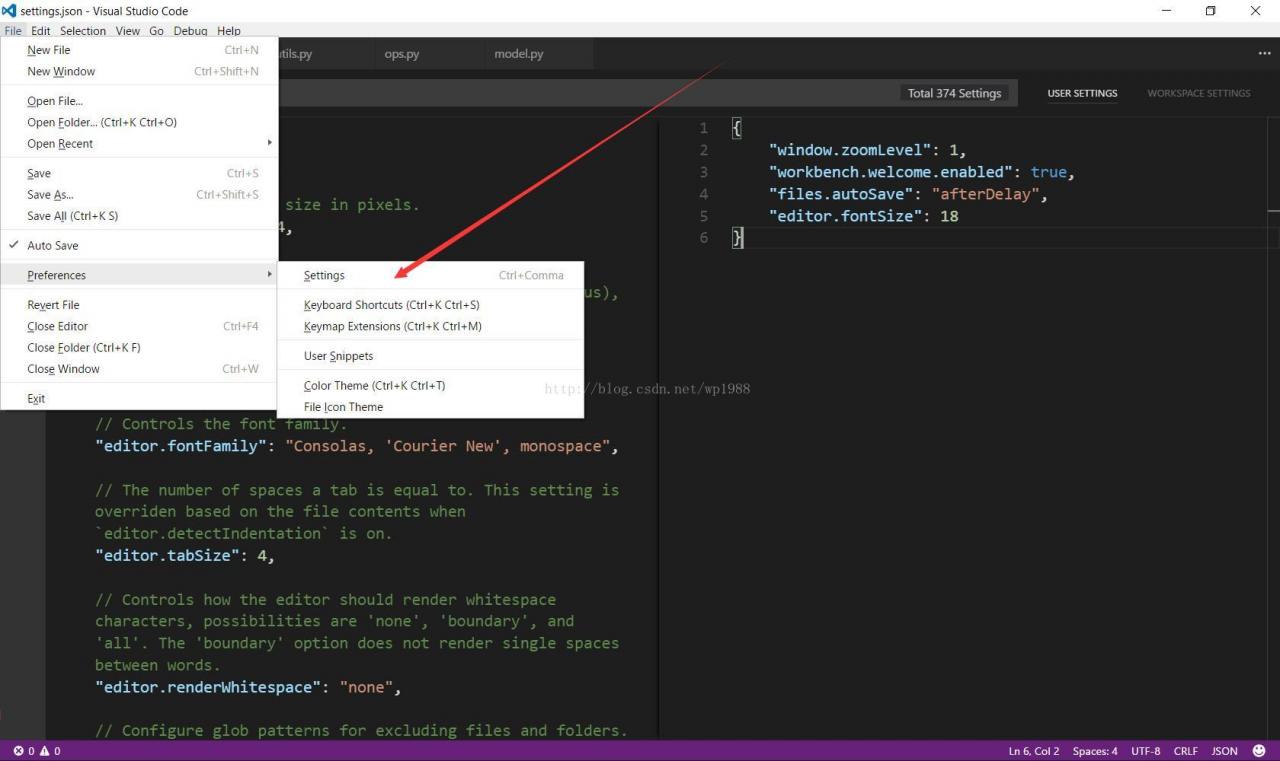Change file encoding via UTF-8 indicator
Screen dimensions: 1280x761
1146,751
